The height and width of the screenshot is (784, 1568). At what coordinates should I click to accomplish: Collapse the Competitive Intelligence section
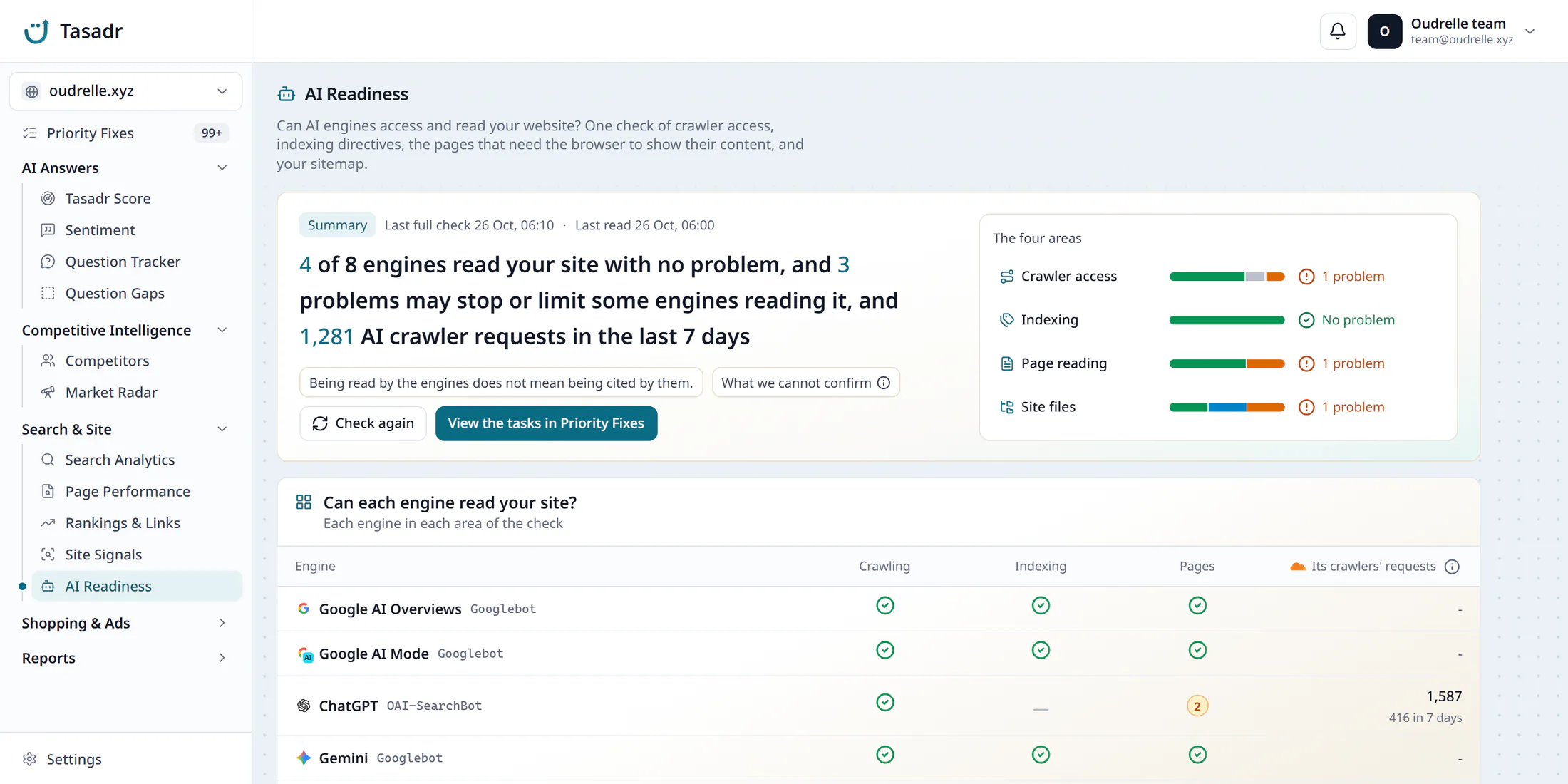222,331
